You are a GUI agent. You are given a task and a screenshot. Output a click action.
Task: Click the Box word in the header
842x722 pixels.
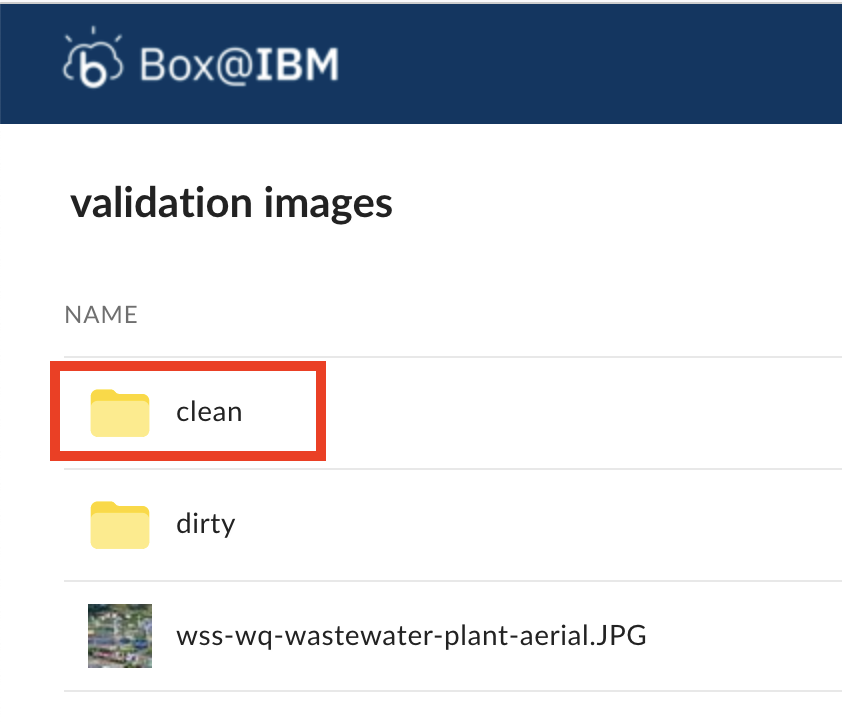click(177, 65)
